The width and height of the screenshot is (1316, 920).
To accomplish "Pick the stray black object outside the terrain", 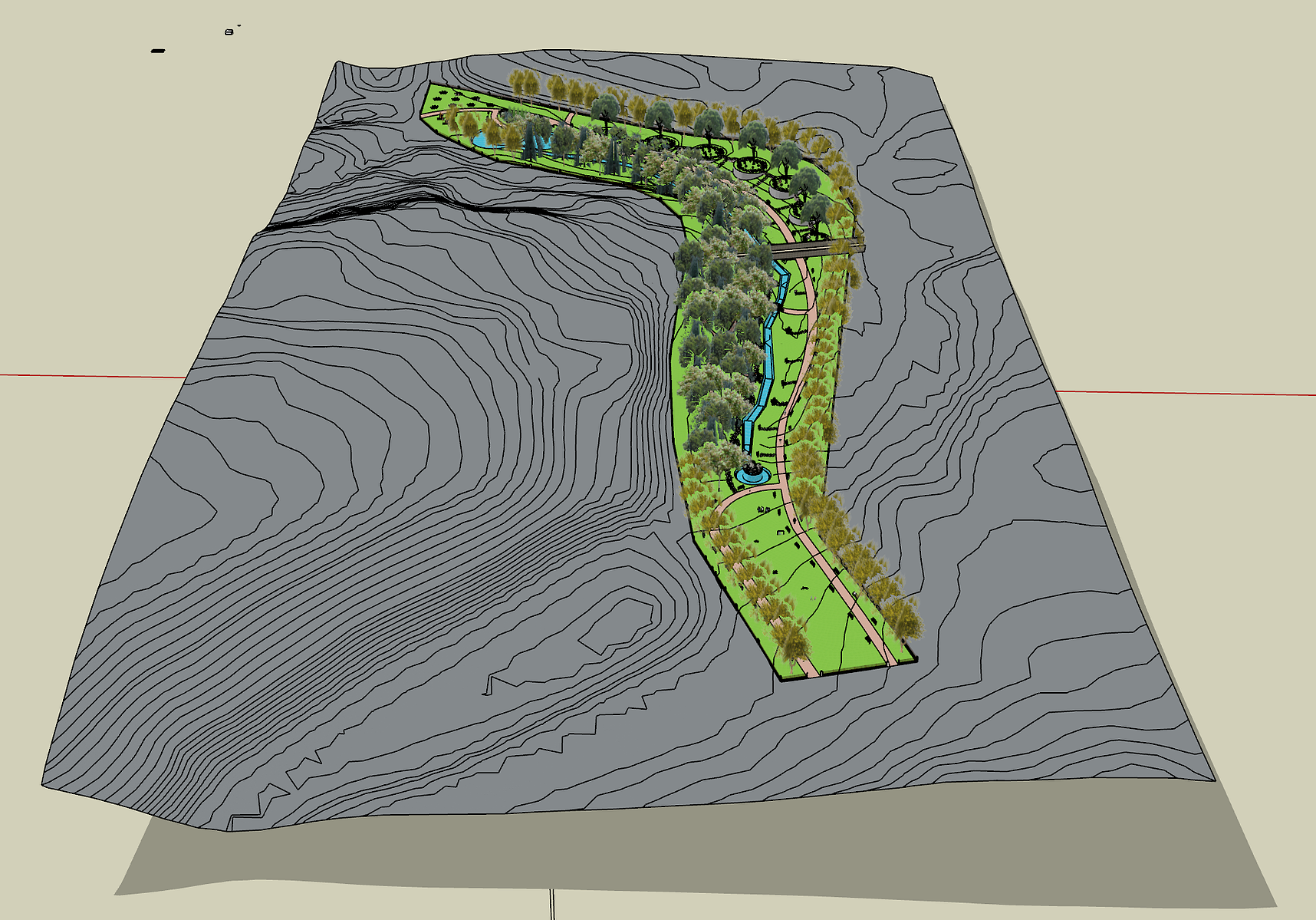I will coord(158,51).
